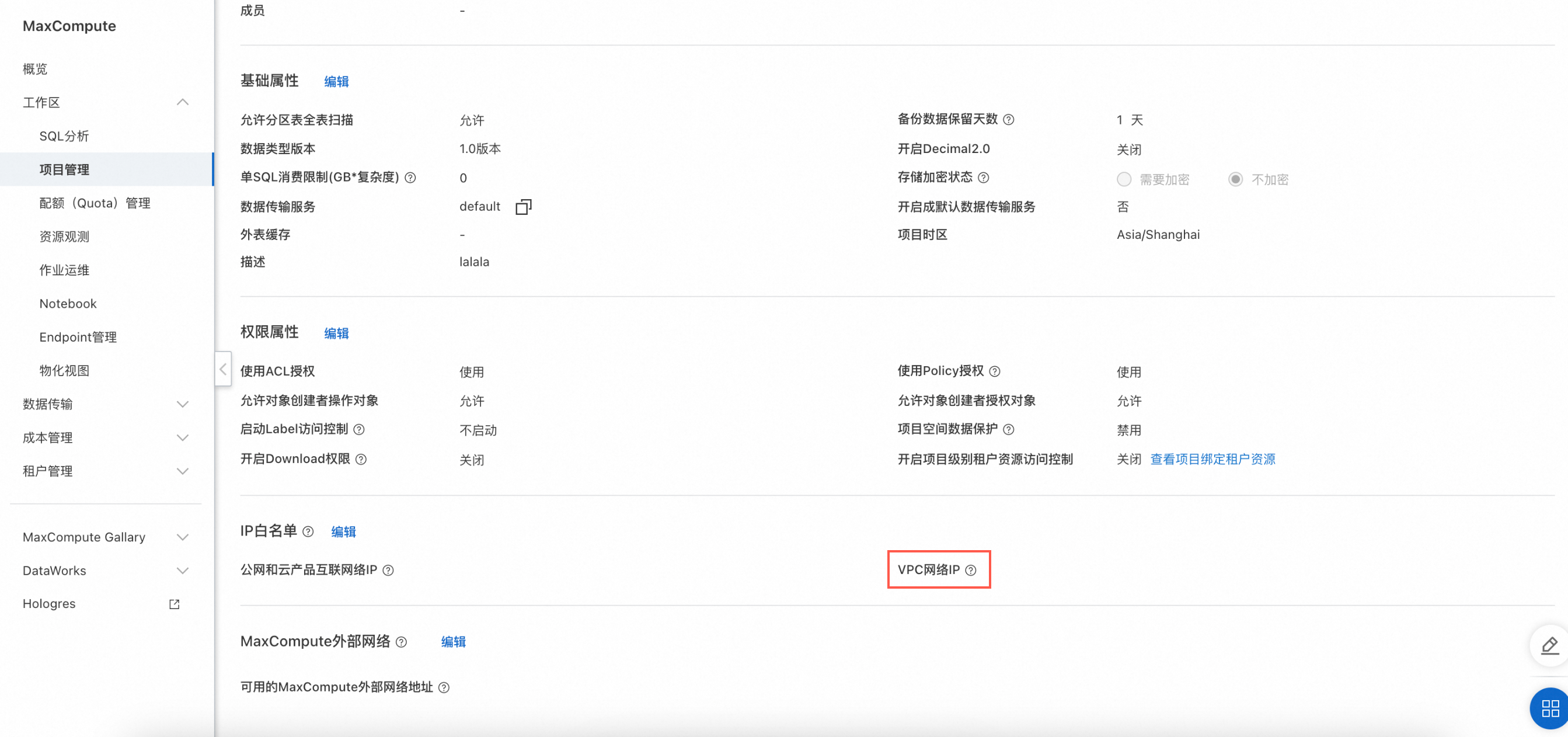Edit the MaxCompute外部网络 section
Viewport: 1568px width, 737px height.
(x=453, y=642)
